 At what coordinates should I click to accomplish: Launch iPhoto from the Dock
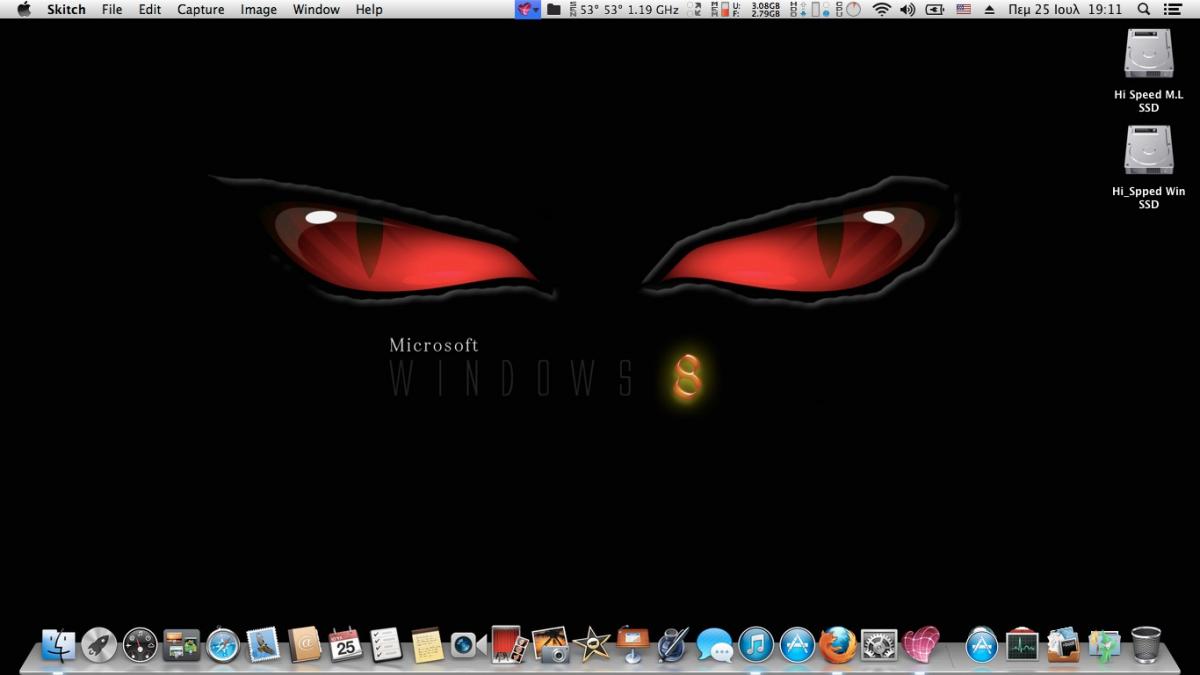(550, 644)
